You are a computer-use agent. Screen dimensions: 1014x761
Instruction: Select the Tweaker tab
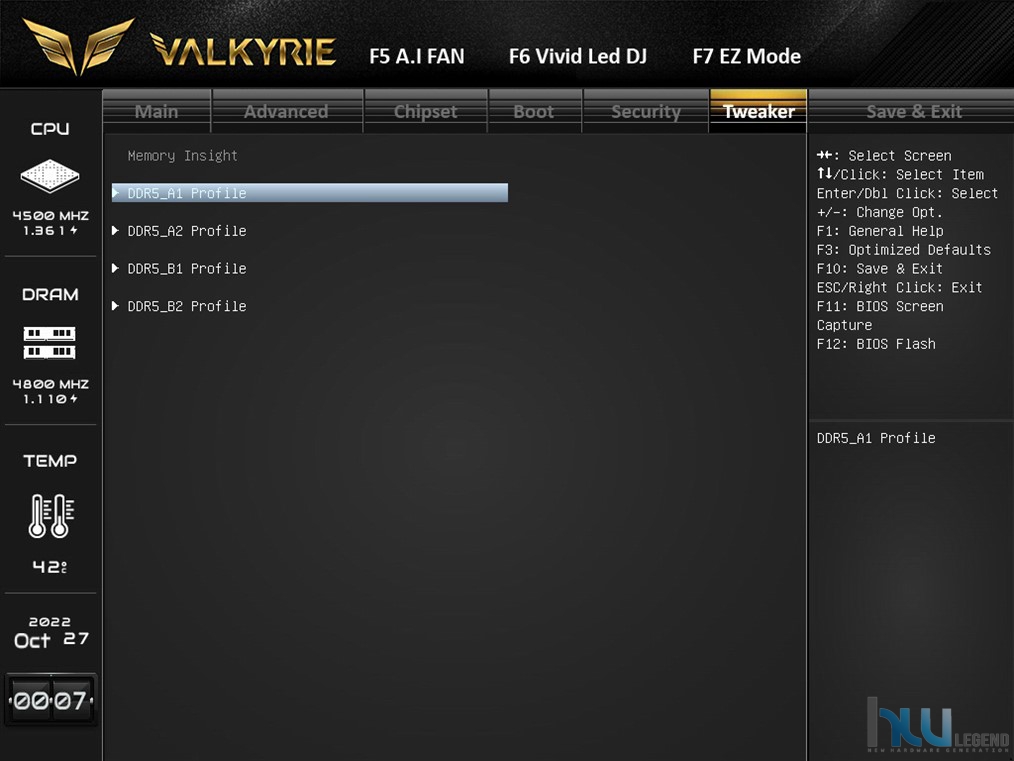tap(759, 111)
